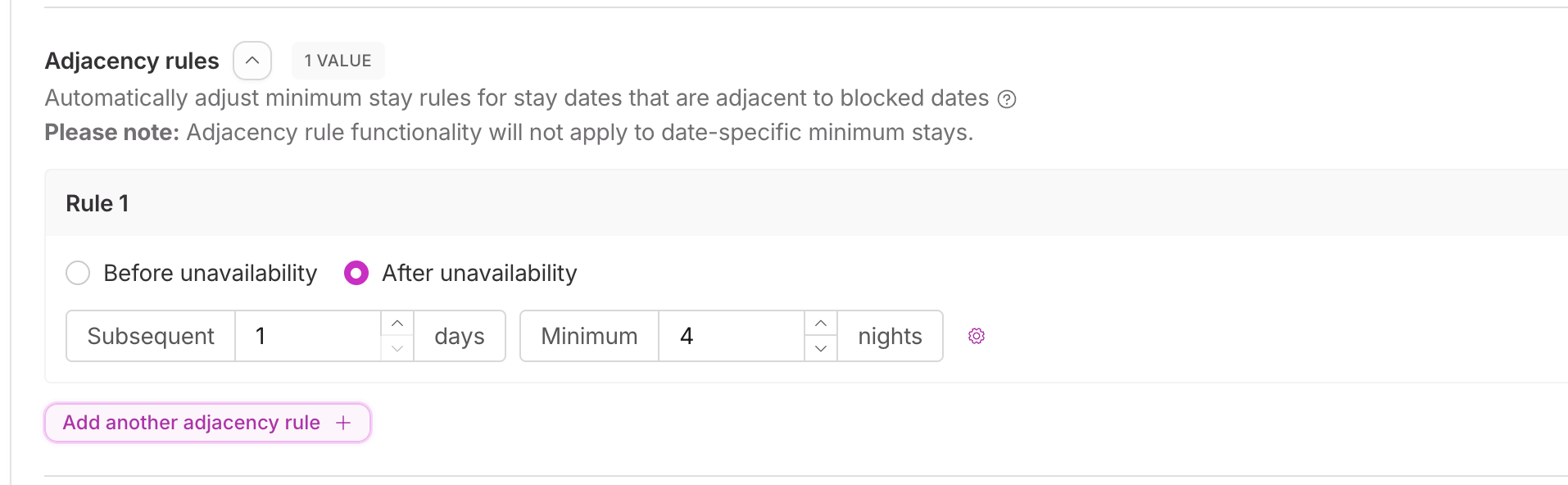Collapse the Adjacency rules section chevron
Image resolution: width=1568 pixels, height=485 pixels.
pyautogui.click(x=252, y=61)
